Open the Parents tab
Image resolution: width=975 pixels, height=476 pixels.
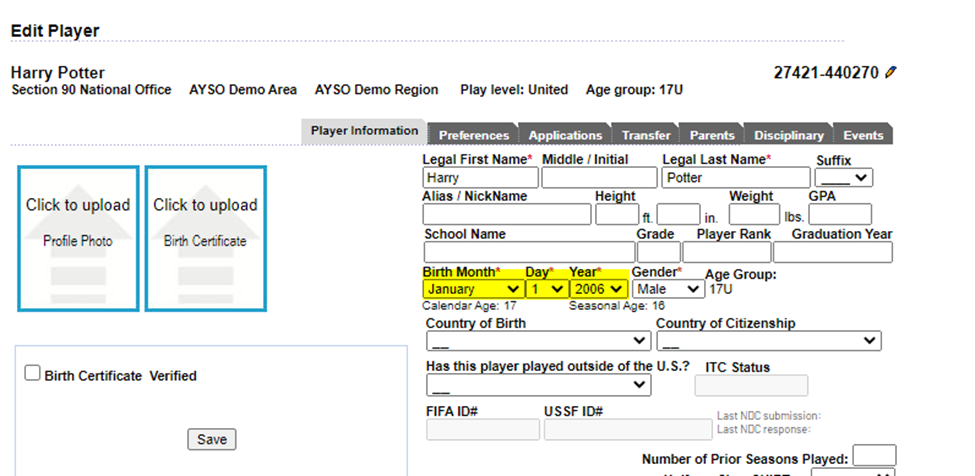[711, 135]
